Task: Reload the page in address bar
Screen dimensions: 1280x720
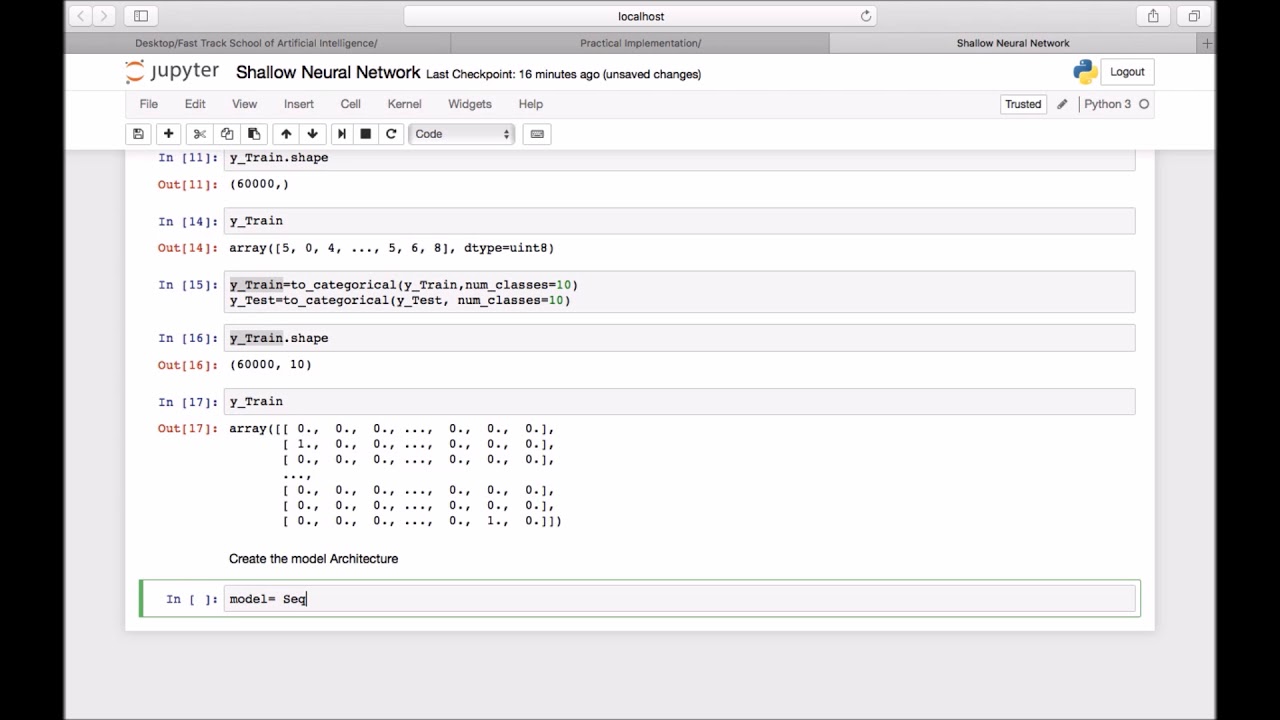Action: tap(866, 16)
